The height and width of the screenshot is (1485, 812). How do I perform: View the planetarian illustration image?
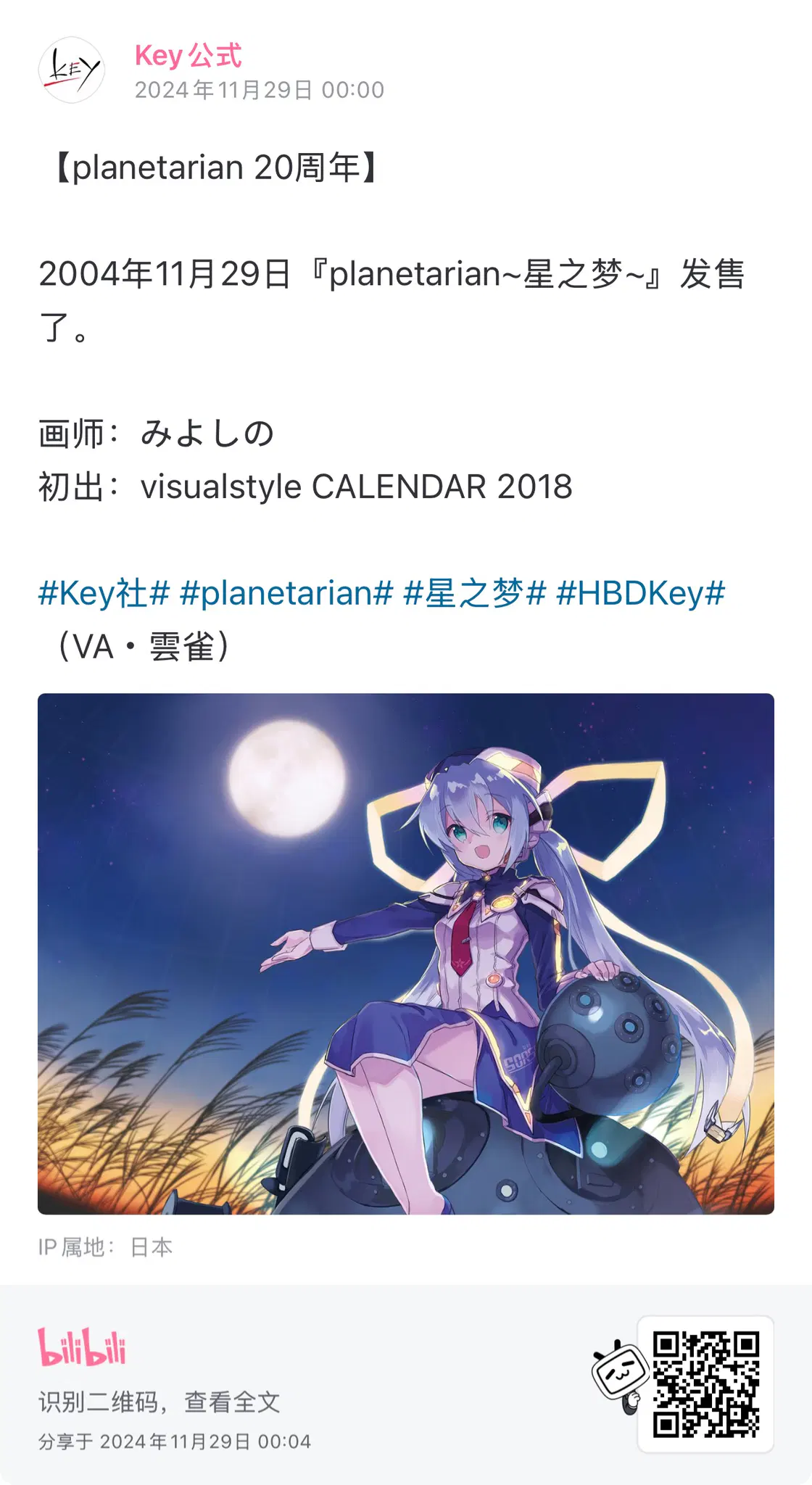406,954
